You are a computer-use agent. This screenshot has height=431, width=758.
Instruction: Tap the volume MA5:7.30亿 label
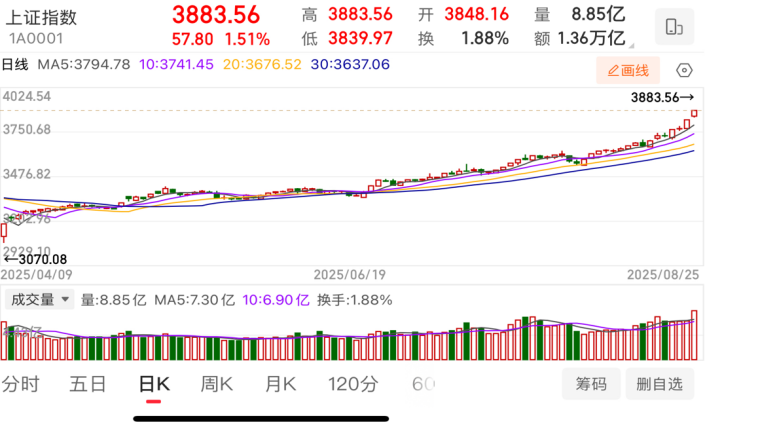click(194, 300)
